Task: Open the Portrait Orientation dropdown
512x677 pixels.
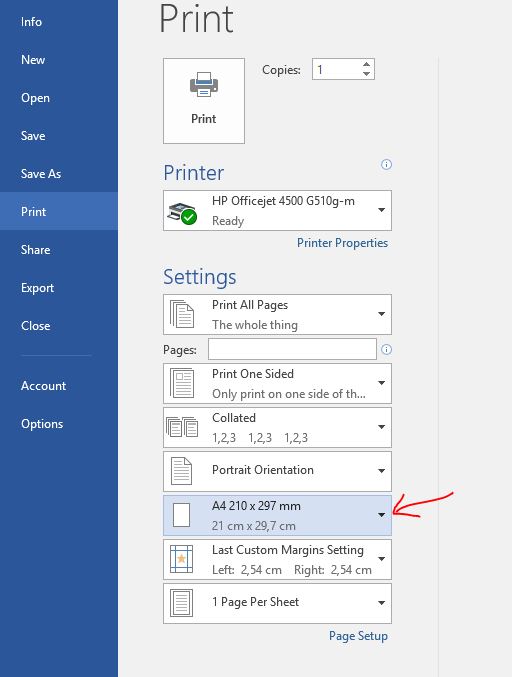Action: click(x=278, y=471)
